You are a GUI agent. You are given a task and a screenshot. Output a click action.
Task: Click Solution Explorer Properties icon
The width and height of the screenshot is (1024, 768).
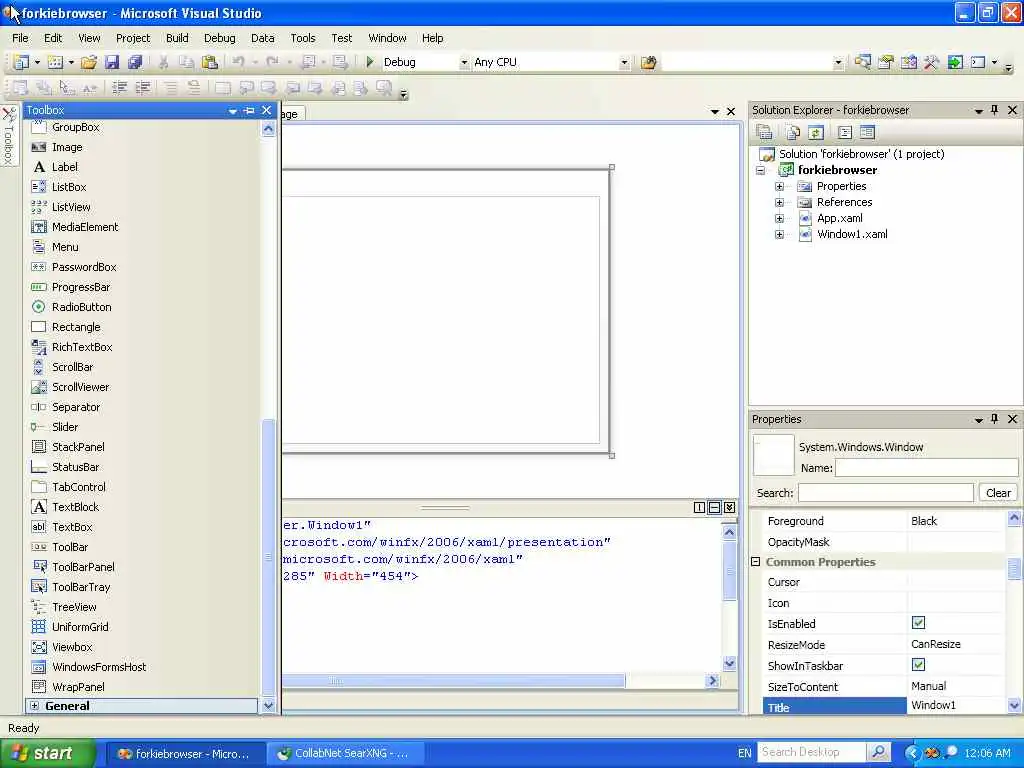click(764, 133)
